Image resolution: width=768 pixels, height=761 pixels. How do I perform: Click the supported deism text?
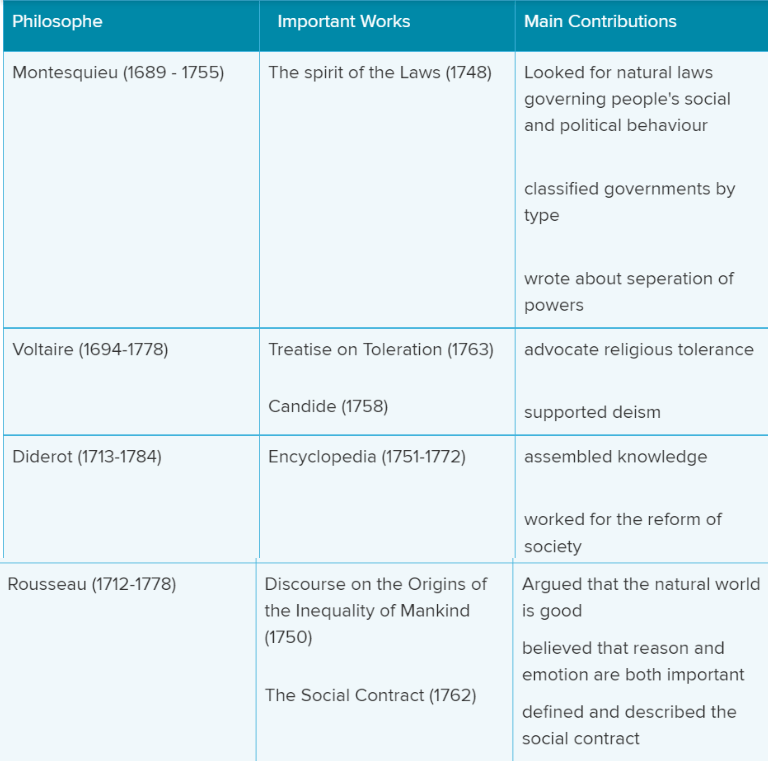click(592, 412)
